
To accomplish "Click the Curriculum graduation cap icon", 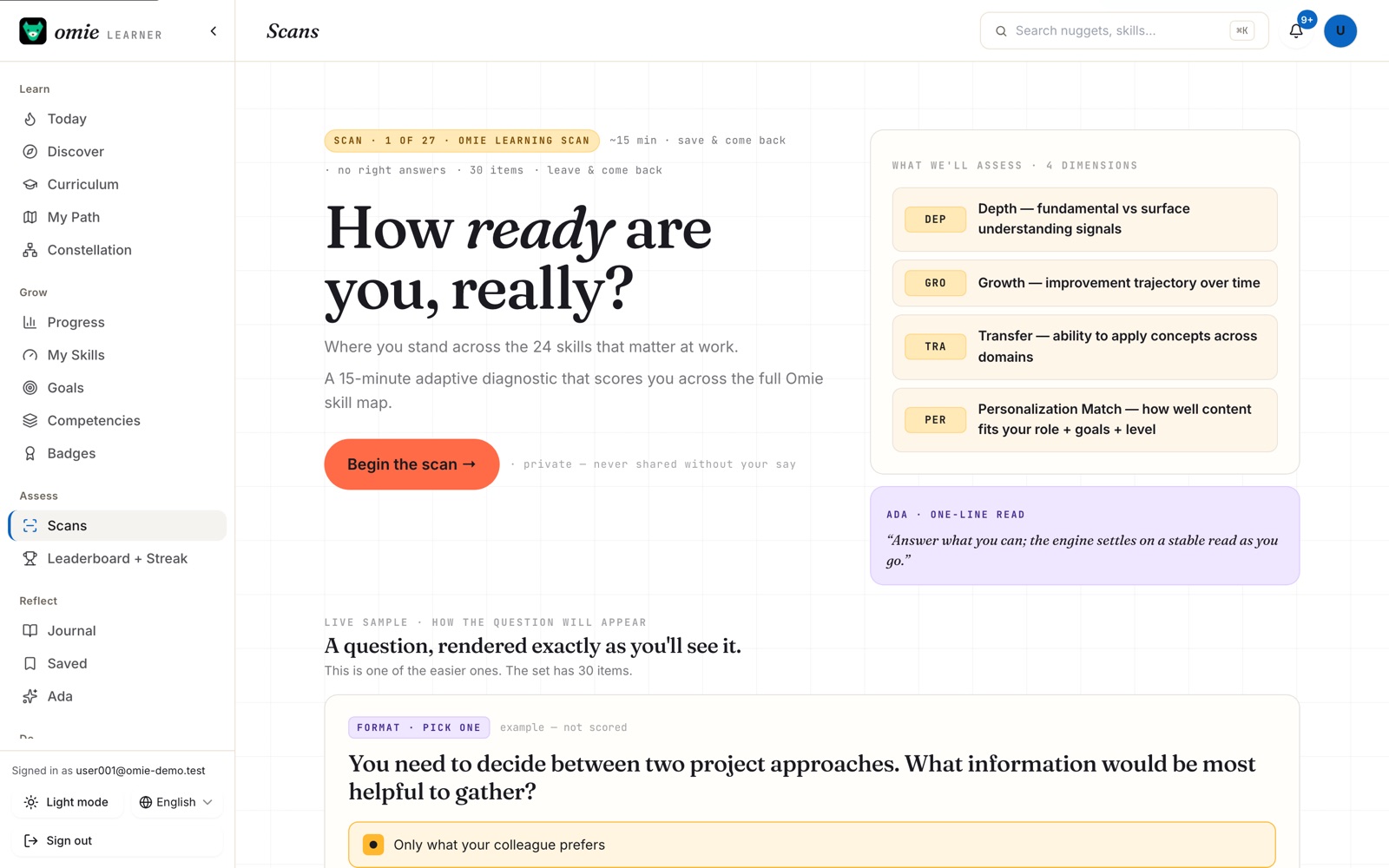I will [30, 185].
